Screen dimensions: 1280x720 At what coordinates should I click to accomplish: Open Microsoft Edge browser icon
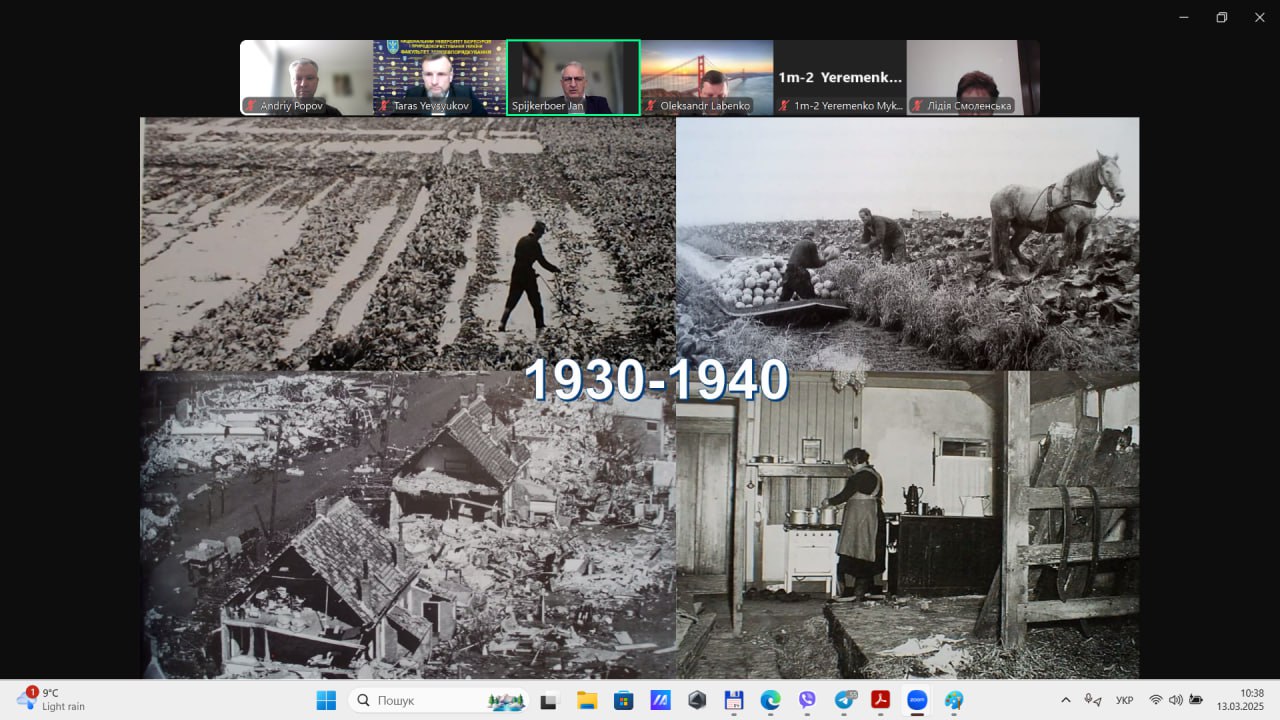tap(770, 700)
